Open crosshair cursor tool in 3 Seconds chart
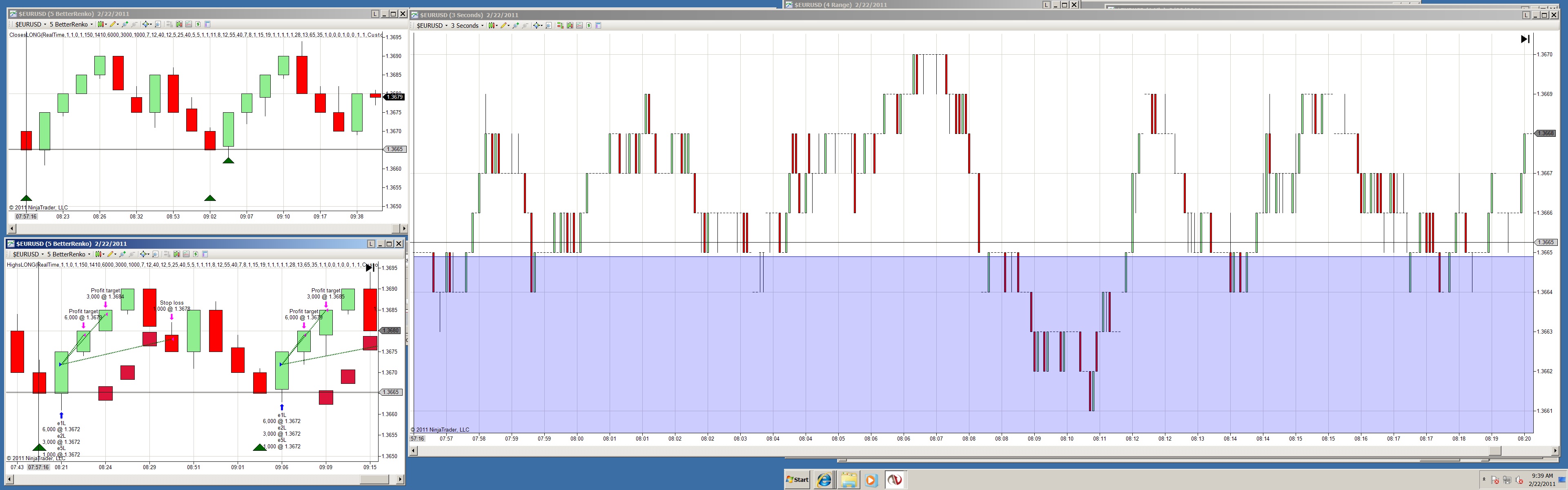The height and width of the screenshot is (490, 1568). pyautogui.click(x=537, y=26)
